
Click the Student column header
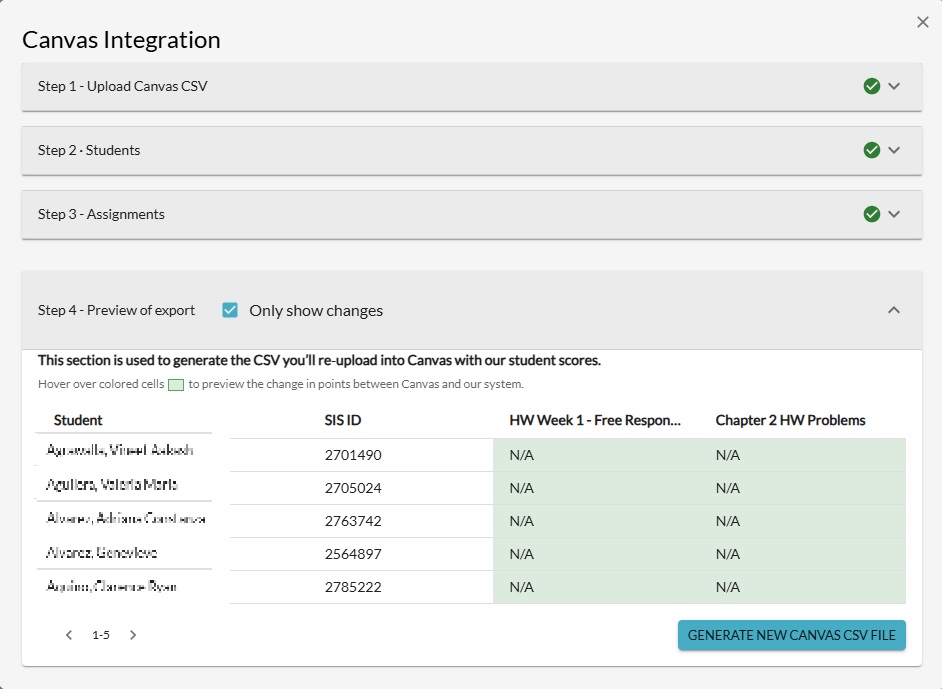pos(78,420)
